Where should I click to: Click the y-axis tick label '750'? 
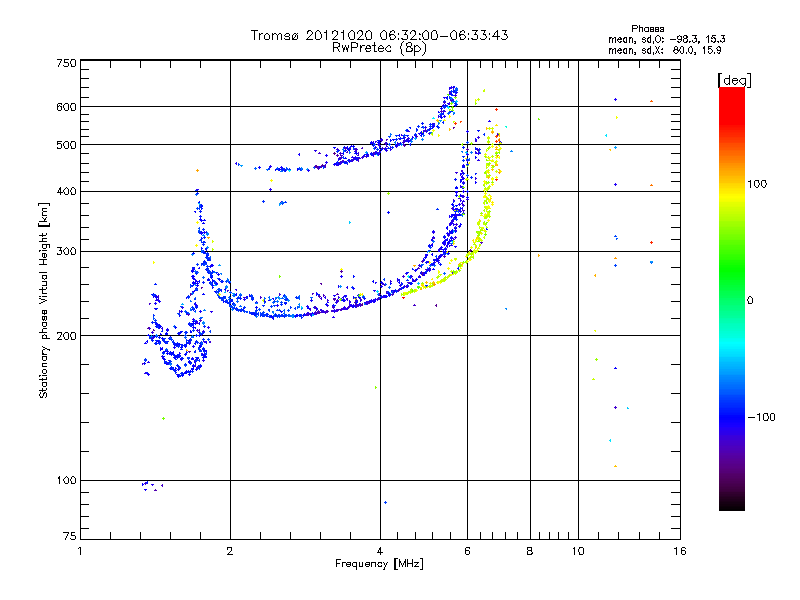tap(66, 63)
